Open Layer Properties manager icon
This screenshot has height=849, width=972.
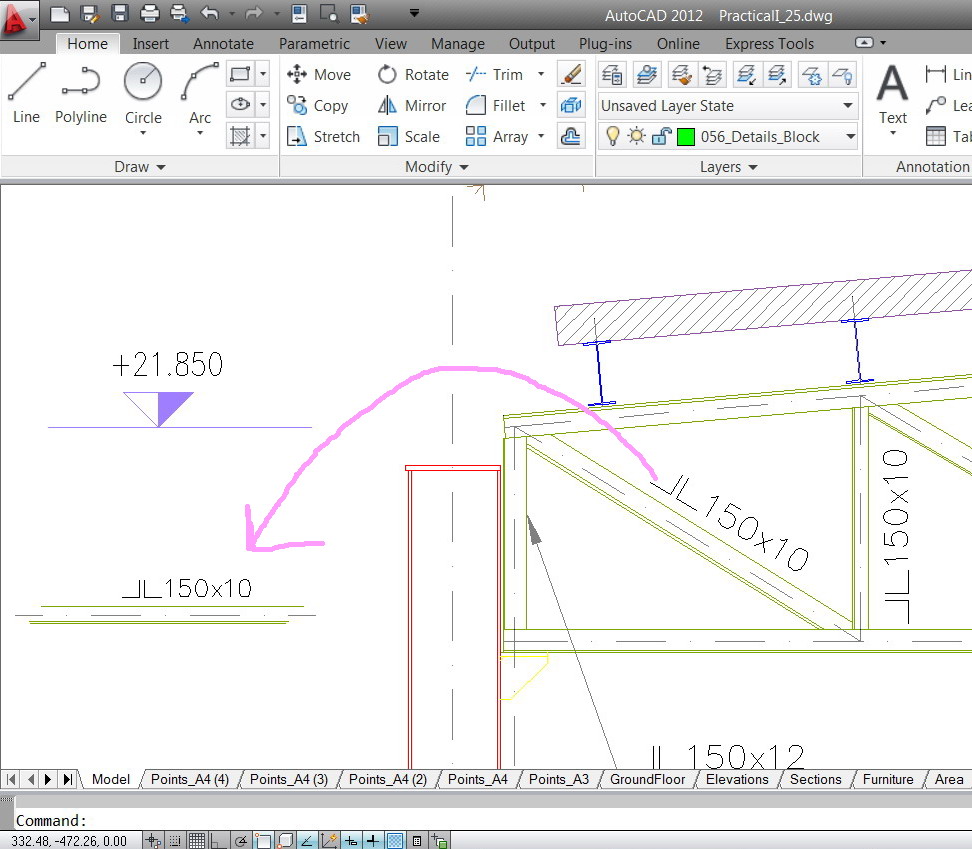[x=613, y=75]
